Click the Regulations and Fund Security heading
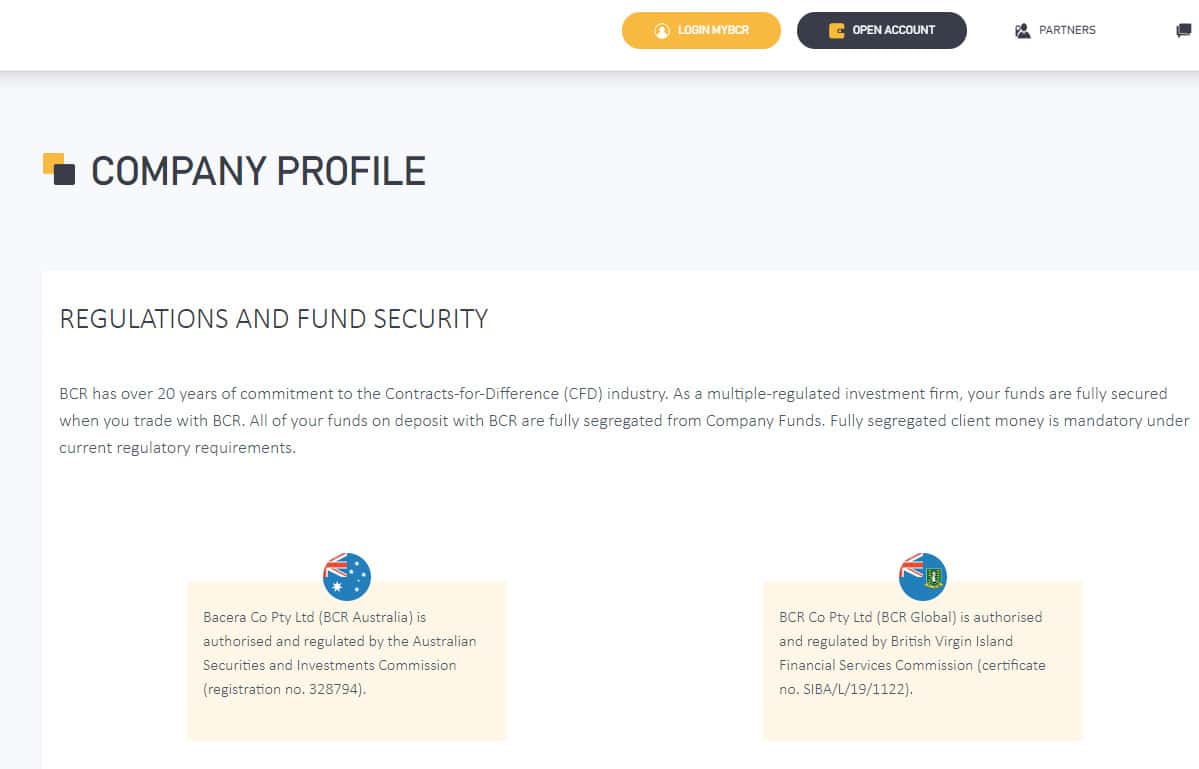1199x769 pixels. [274, 319]
